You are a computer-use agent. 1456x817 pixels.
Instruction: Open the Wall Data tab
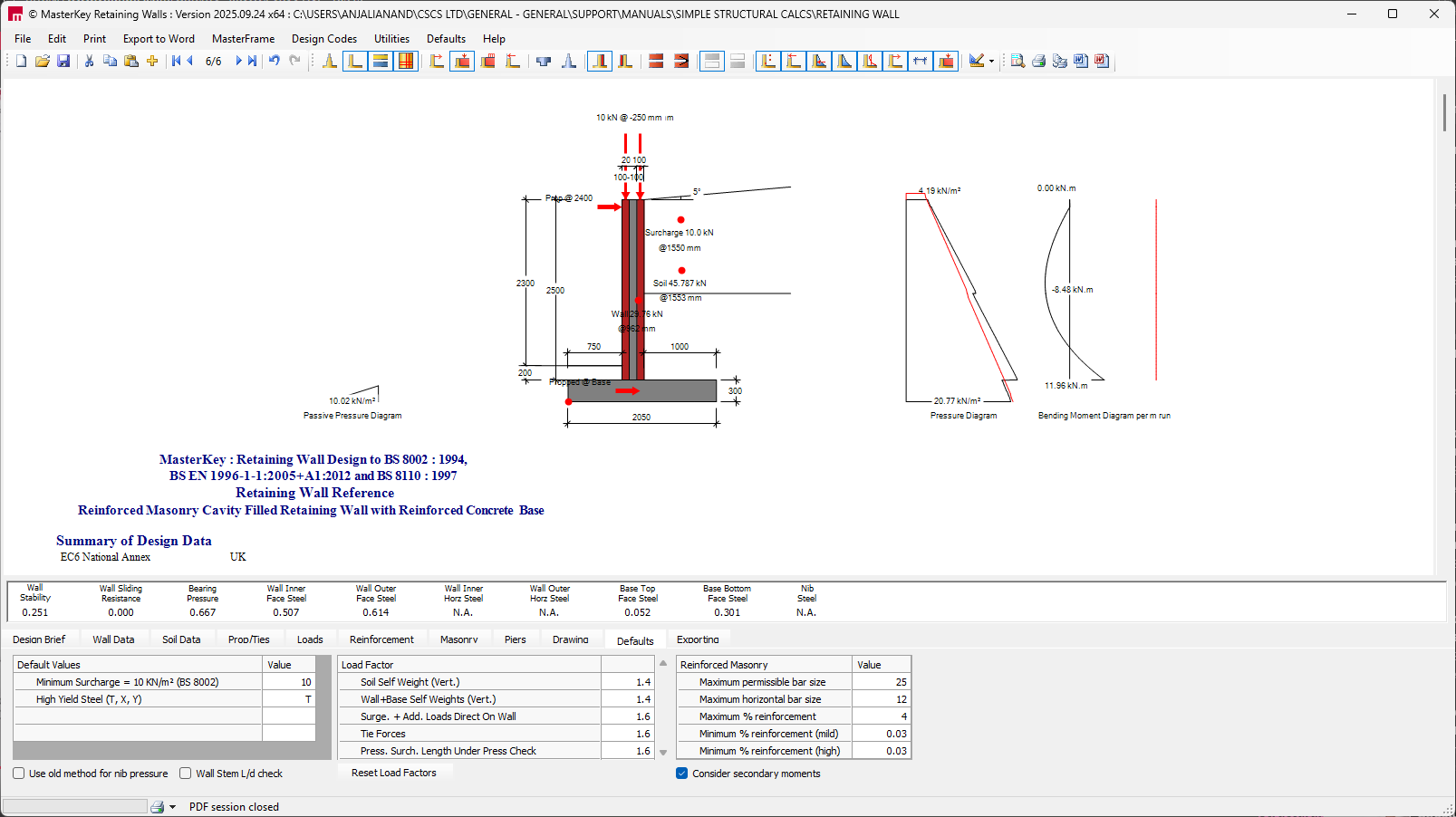[113, 639]
